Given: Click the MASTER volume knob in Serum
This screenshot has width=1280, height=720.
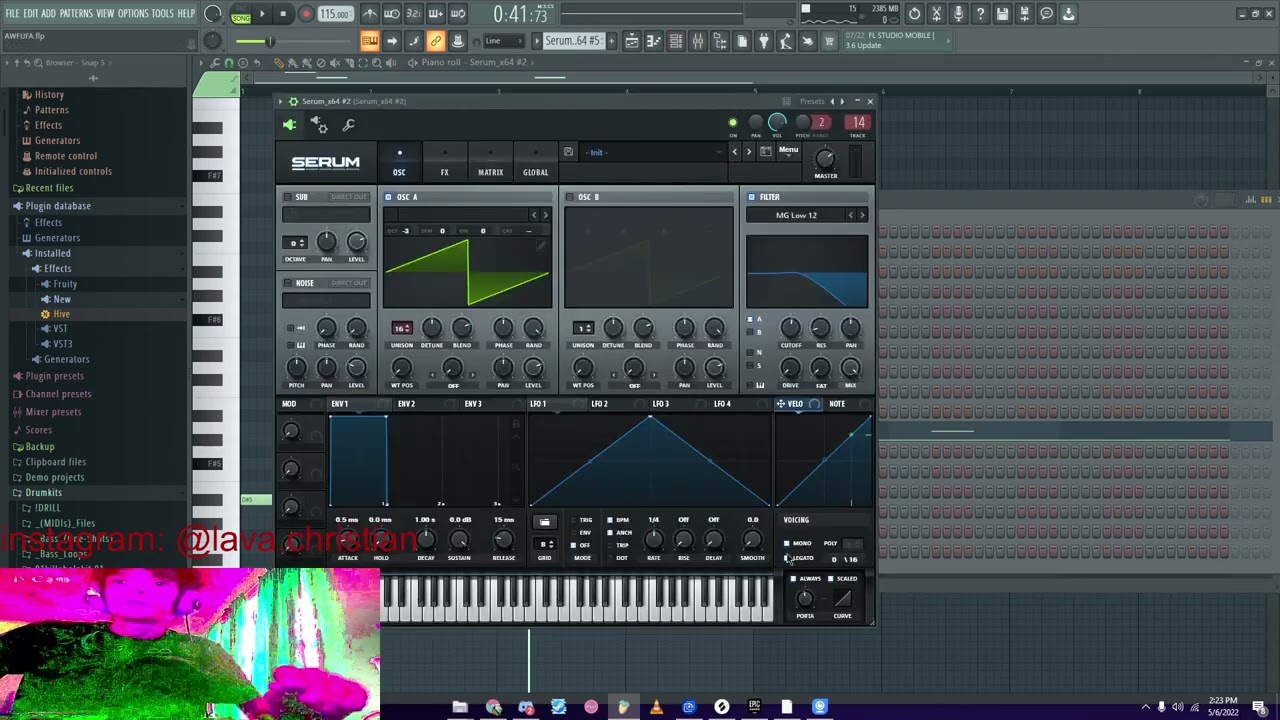Looking at the screenshot, I should pyautogui.click(x=825, y=158).
